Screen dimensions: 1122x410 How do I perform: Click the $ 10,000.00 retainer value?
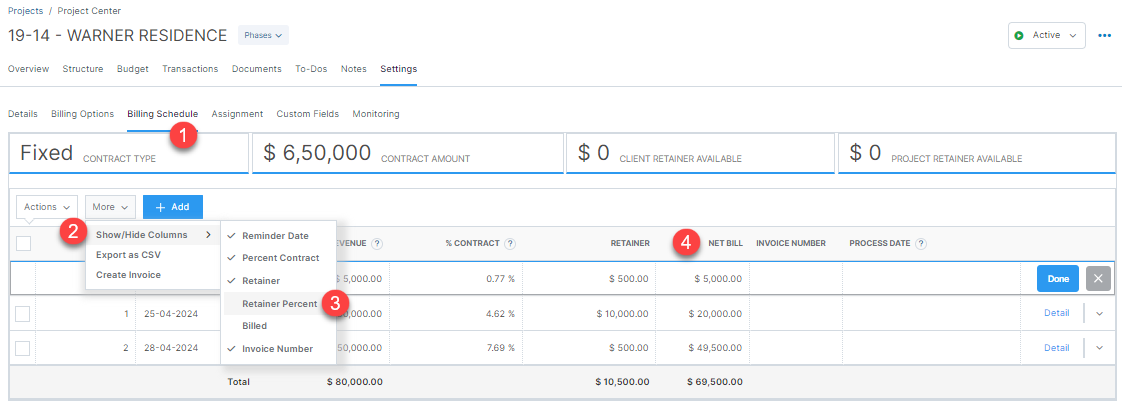(623, 313)
